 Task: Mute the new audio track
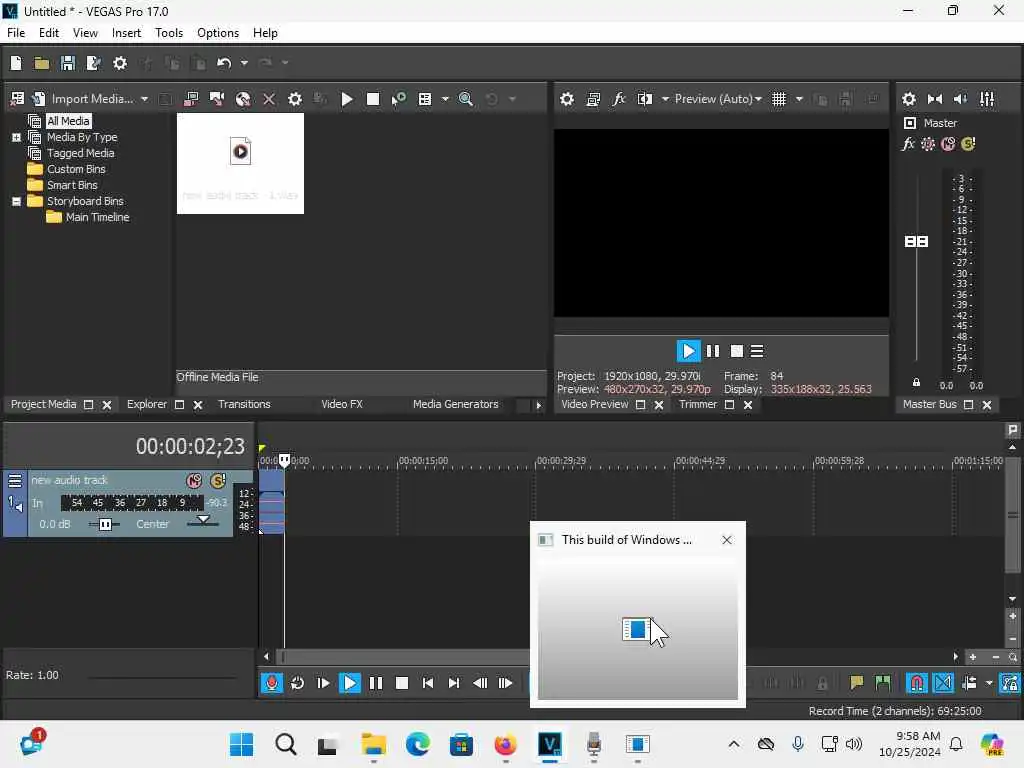point(194,481)
